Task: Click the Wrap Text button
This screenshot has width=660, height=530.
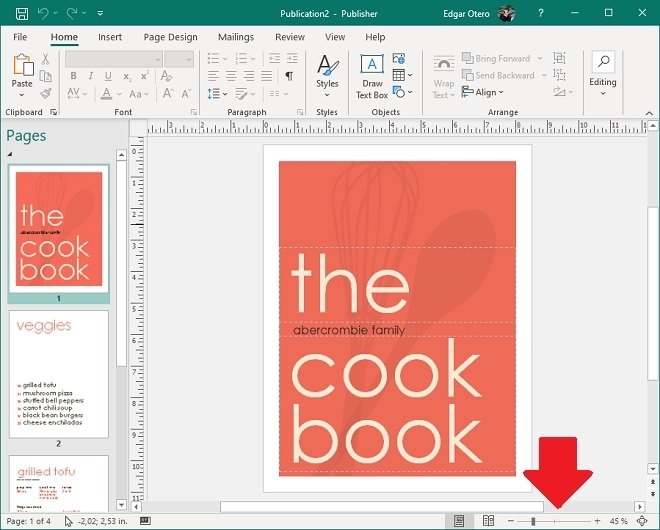Action: pos(444,77)
